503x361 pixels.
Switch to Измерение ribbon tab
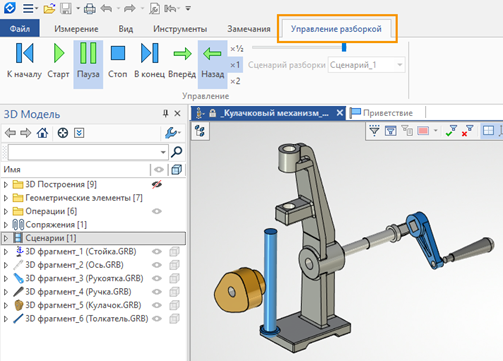(x=76, y=29)
